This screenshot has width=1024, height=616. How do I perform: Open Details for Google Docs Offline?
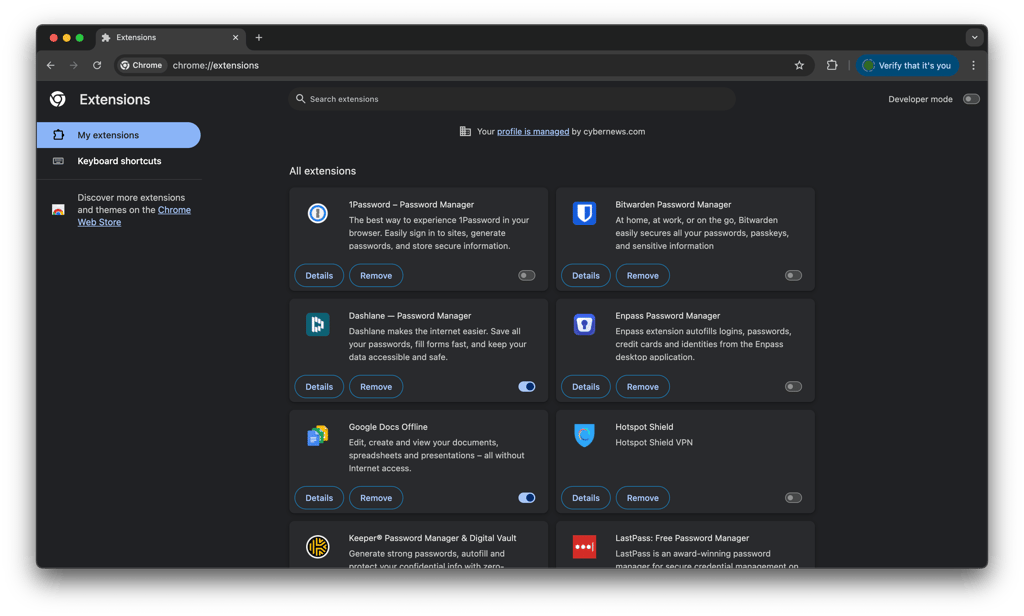coord(319,498)
